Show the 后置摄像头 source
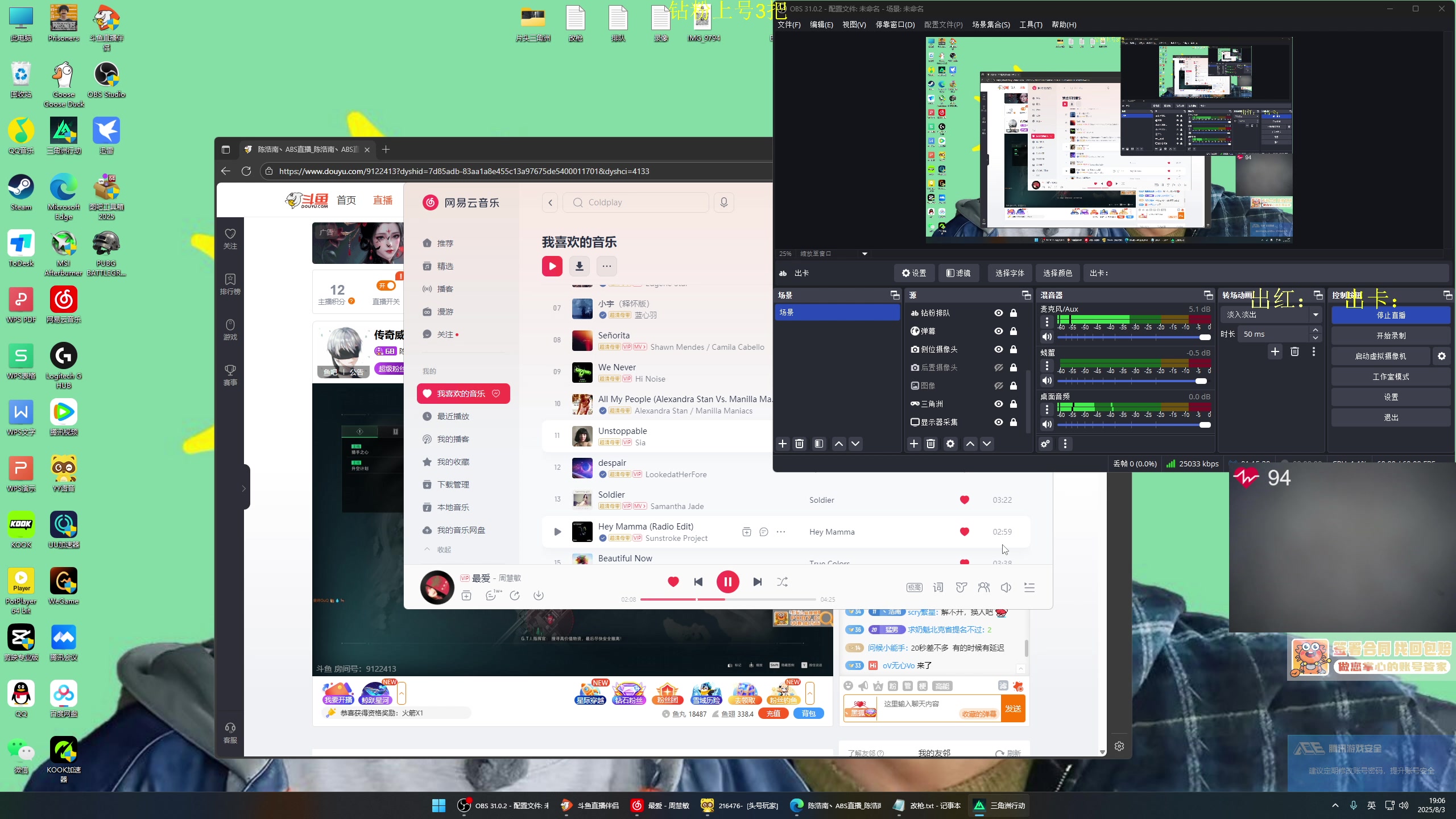1456x819 pixels. pos(998,367)
